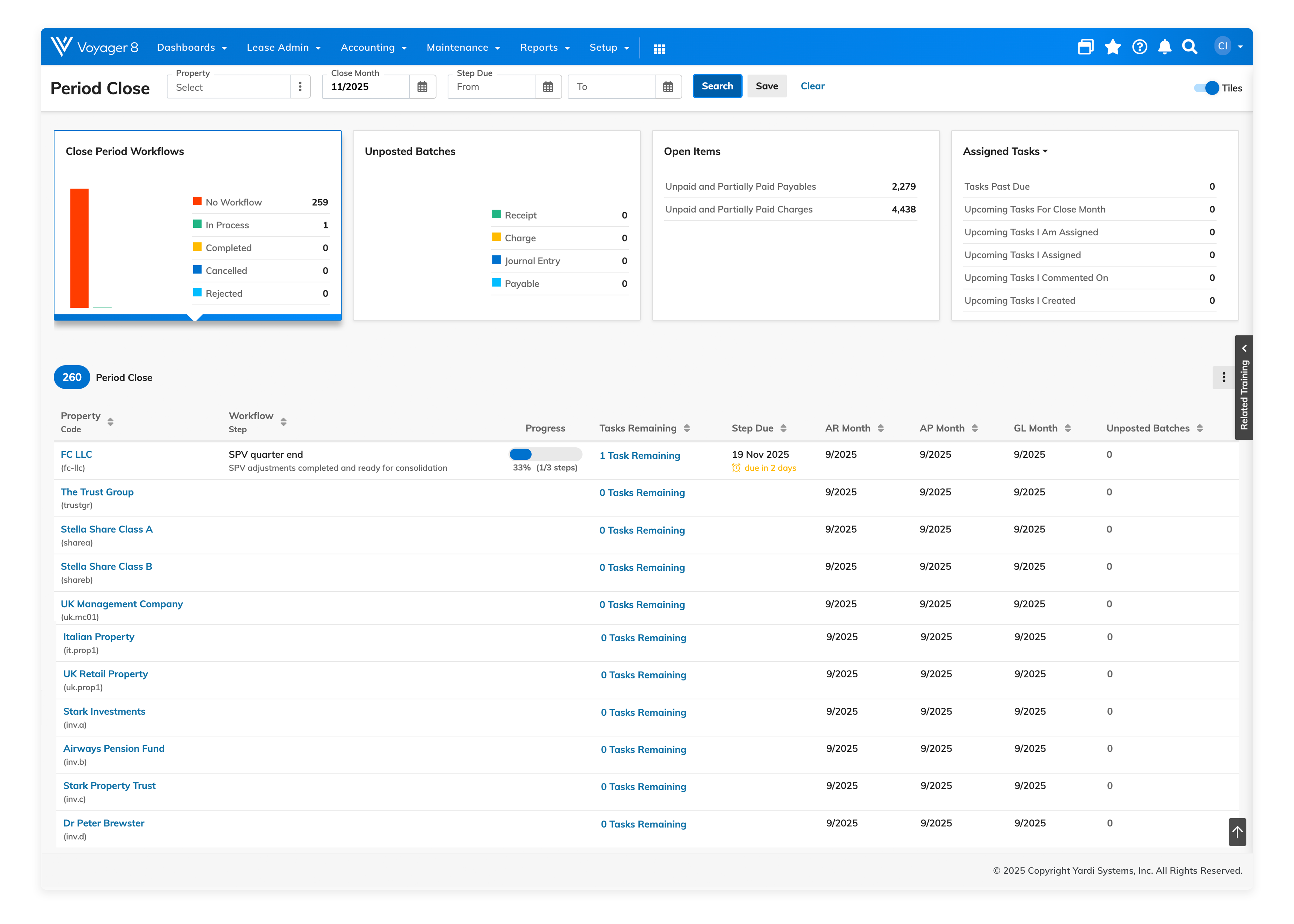Open the apps grid launcher
Image resolution: width=1294 pixels, height=924 pixels.
[x=660, y=49]
